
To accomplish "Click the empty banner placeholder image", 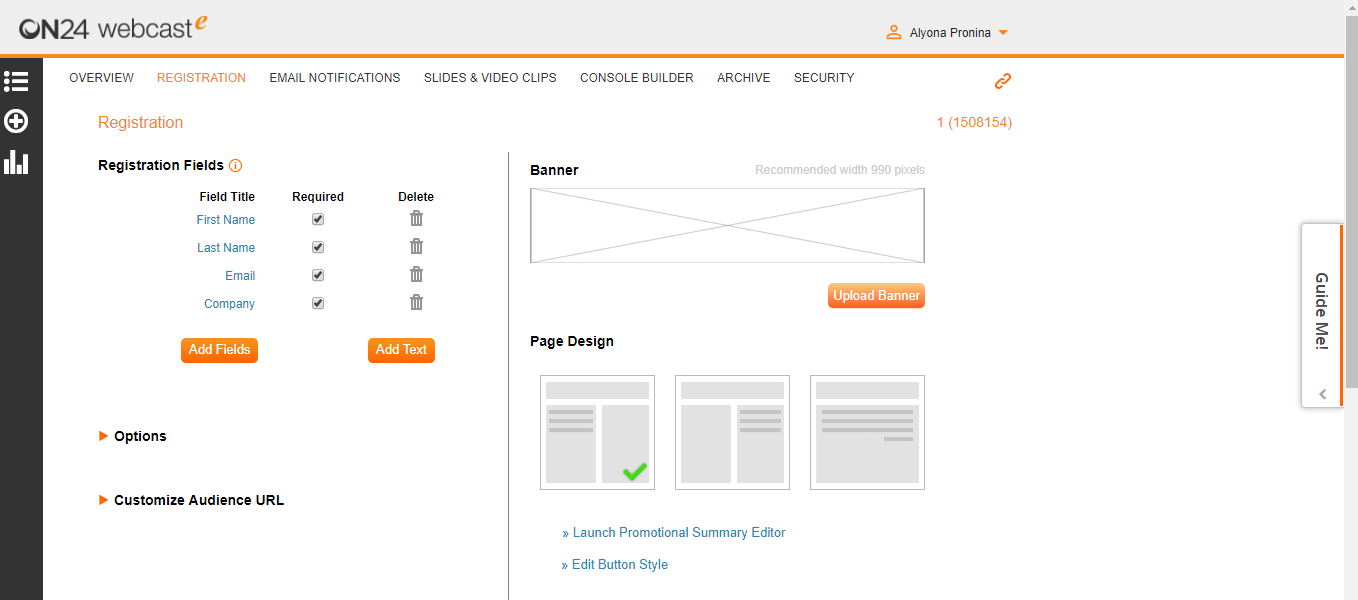I will point(727,226).
